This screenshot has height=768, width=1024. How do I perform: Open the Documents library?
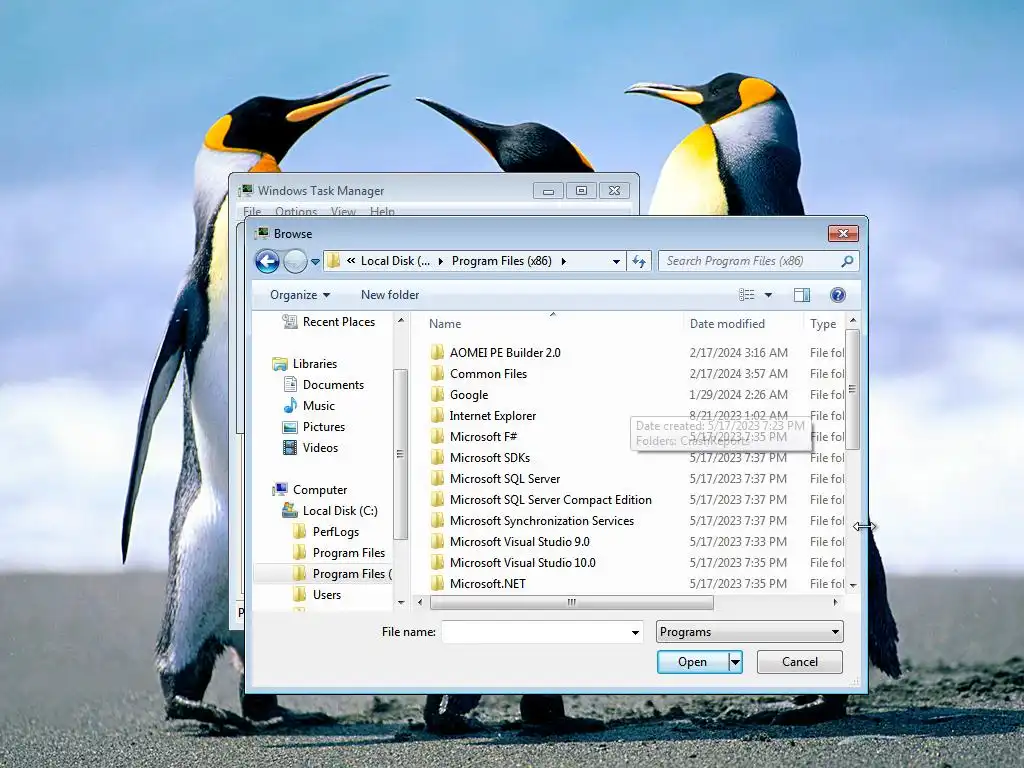(324, 385)
